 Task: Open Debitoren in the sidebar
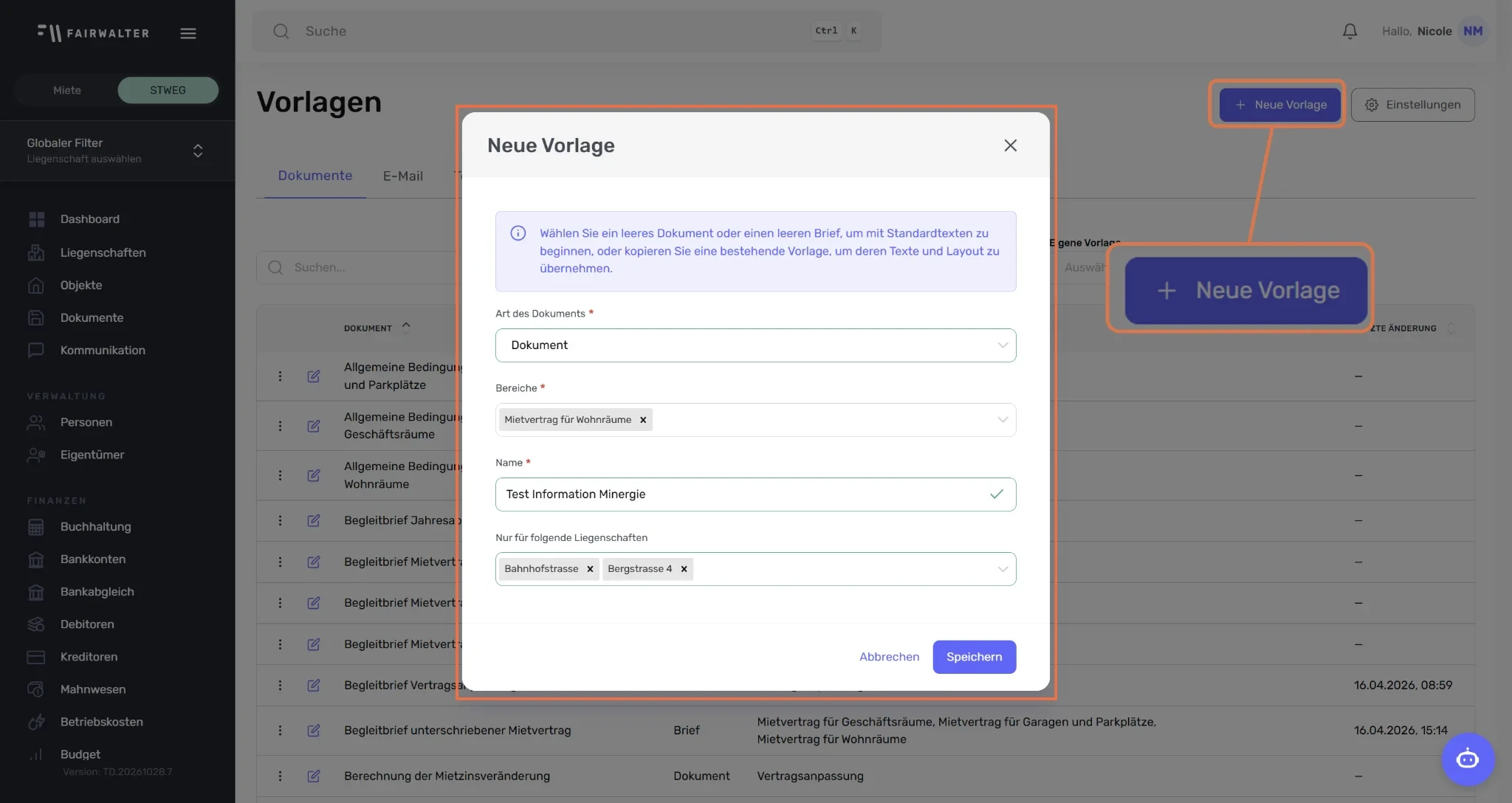[87, 624]
